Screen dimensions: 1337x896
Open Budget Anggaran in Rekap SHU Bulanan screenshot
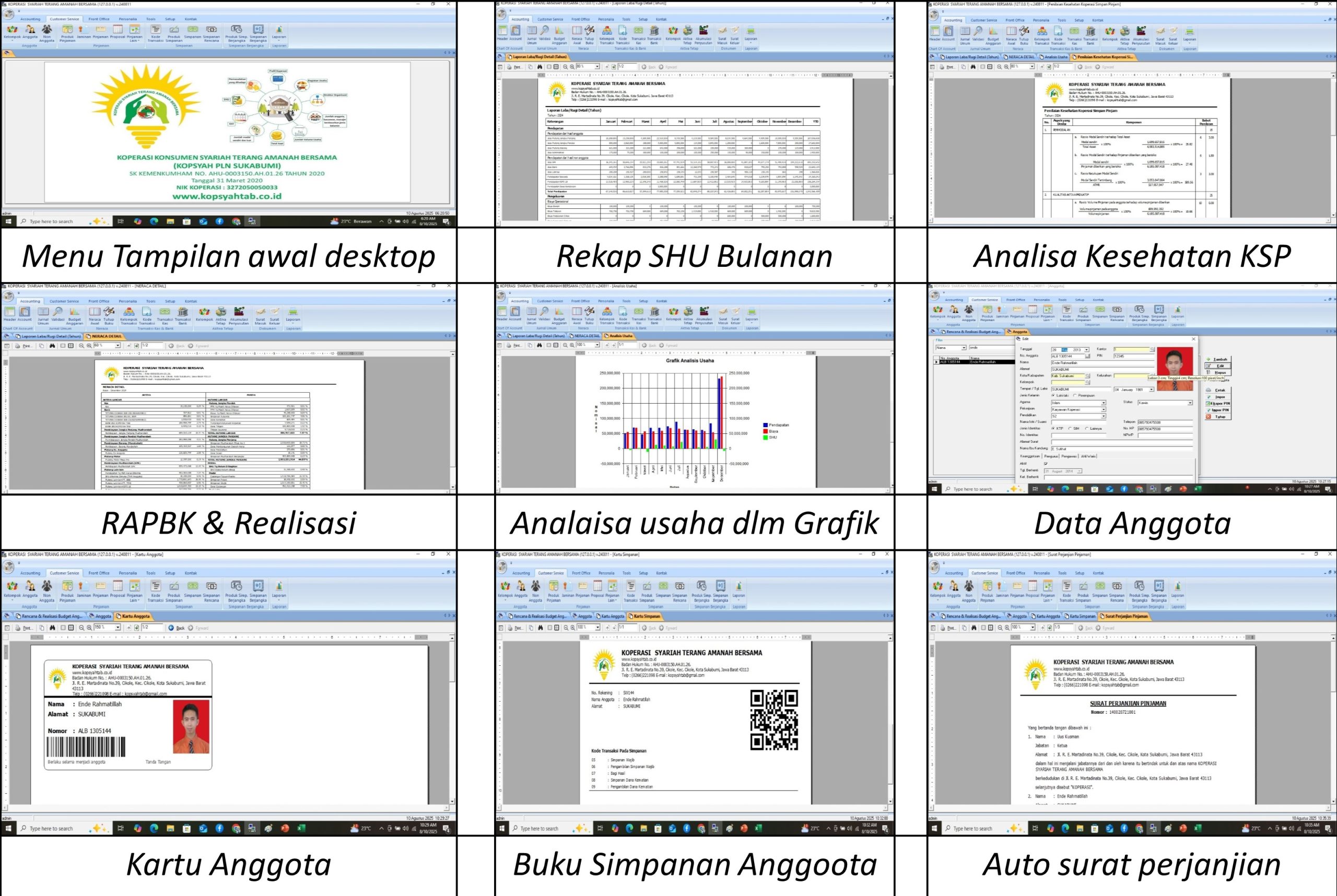(x=560, y=35)
